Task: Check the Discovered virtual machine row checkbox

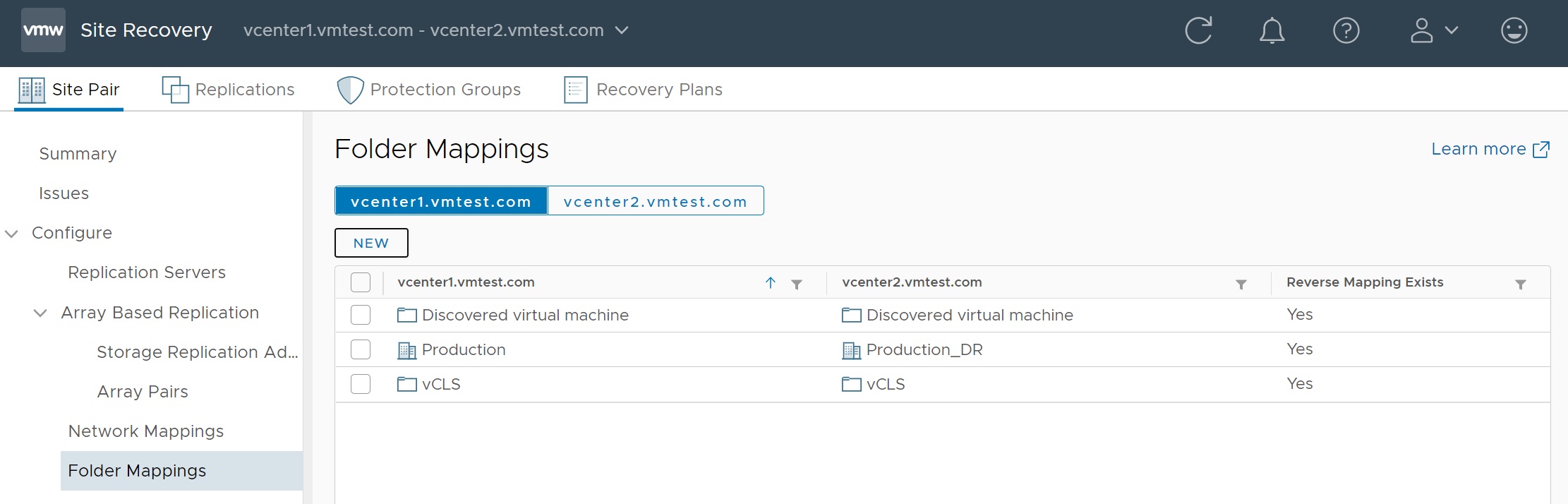Action: pos(361,315)
